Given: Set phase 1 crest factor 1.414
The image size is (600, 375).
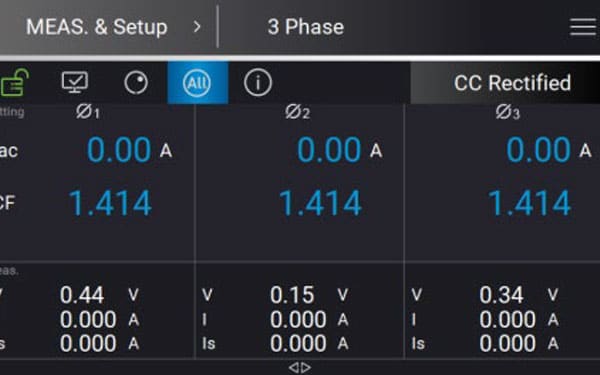Looking at the screenshot, I should pyautogui.click(x=111, y=203).
